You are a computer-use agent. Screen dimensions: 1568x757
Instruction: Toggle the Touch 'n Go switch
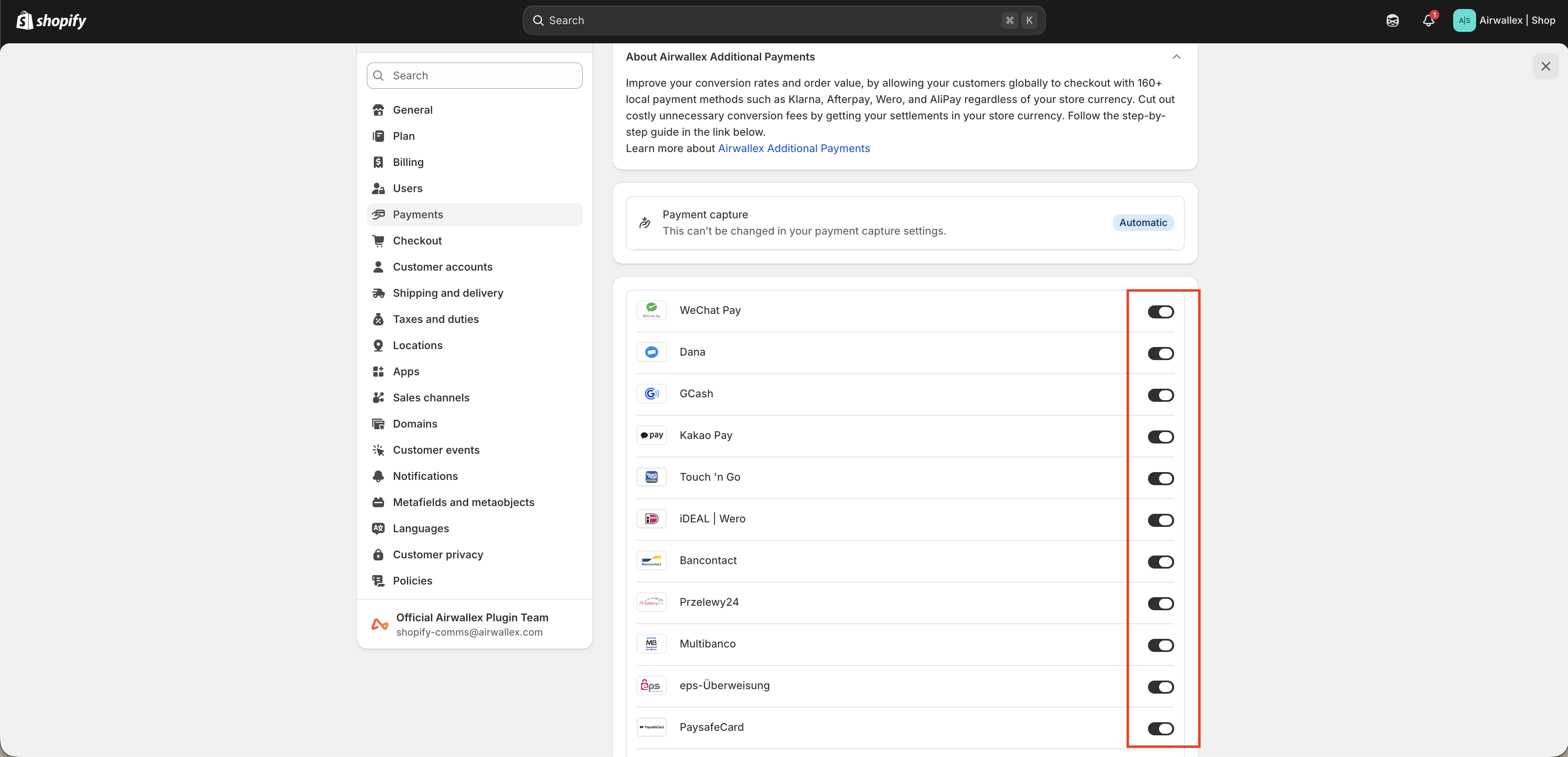(1160, 479)
